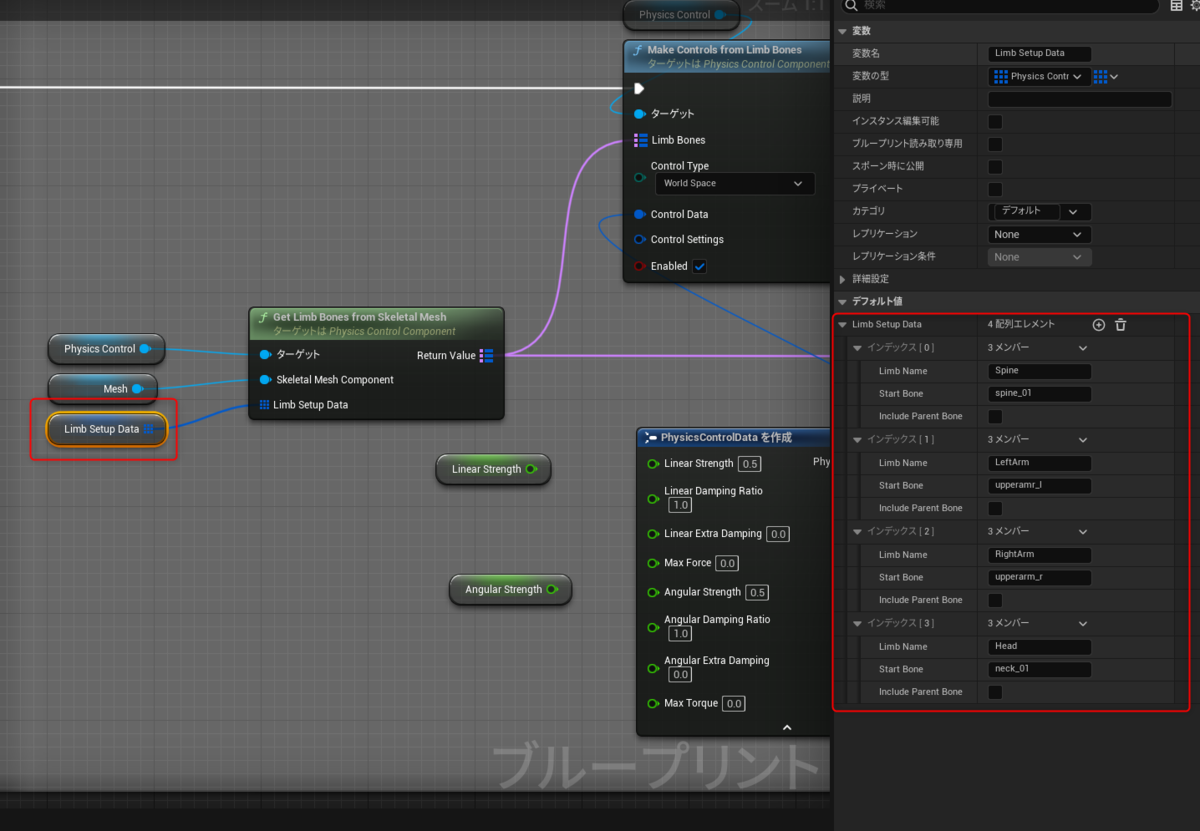This screenshot has height=831, width=1200.
Task: Open the property matrix grid icon beside search
Action: pyautogui.click(x=1176, y=5)
